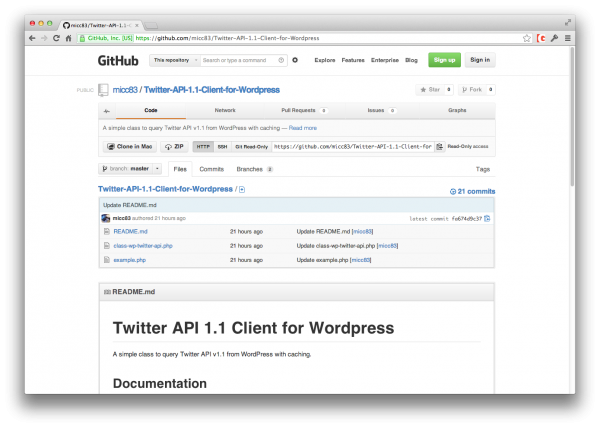Open Pull Requests tab

[x=304, y=110]
